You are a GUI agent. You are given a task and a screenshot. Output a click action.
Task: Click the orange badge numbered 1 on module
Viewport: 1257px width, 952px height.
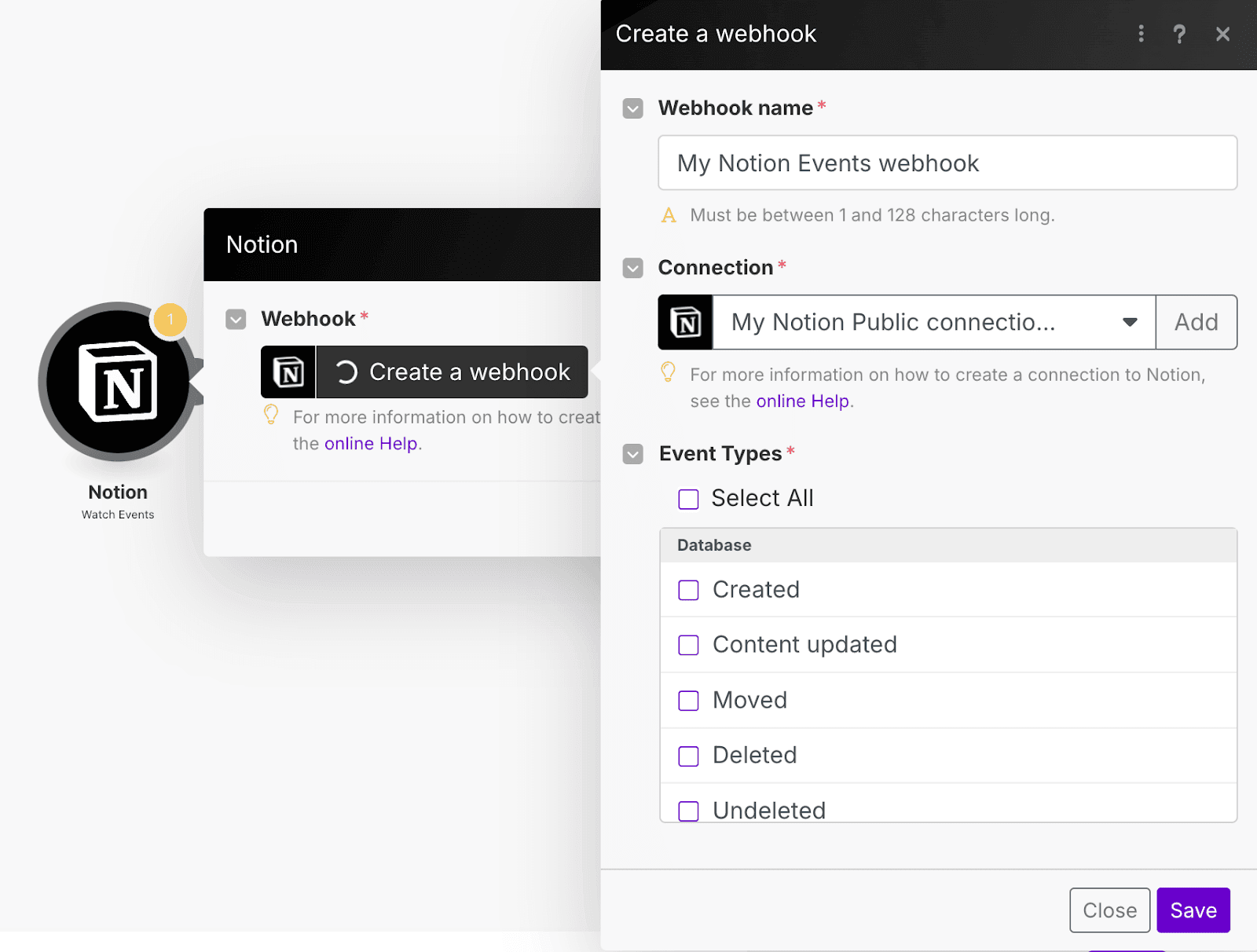[x=170, y=320]
